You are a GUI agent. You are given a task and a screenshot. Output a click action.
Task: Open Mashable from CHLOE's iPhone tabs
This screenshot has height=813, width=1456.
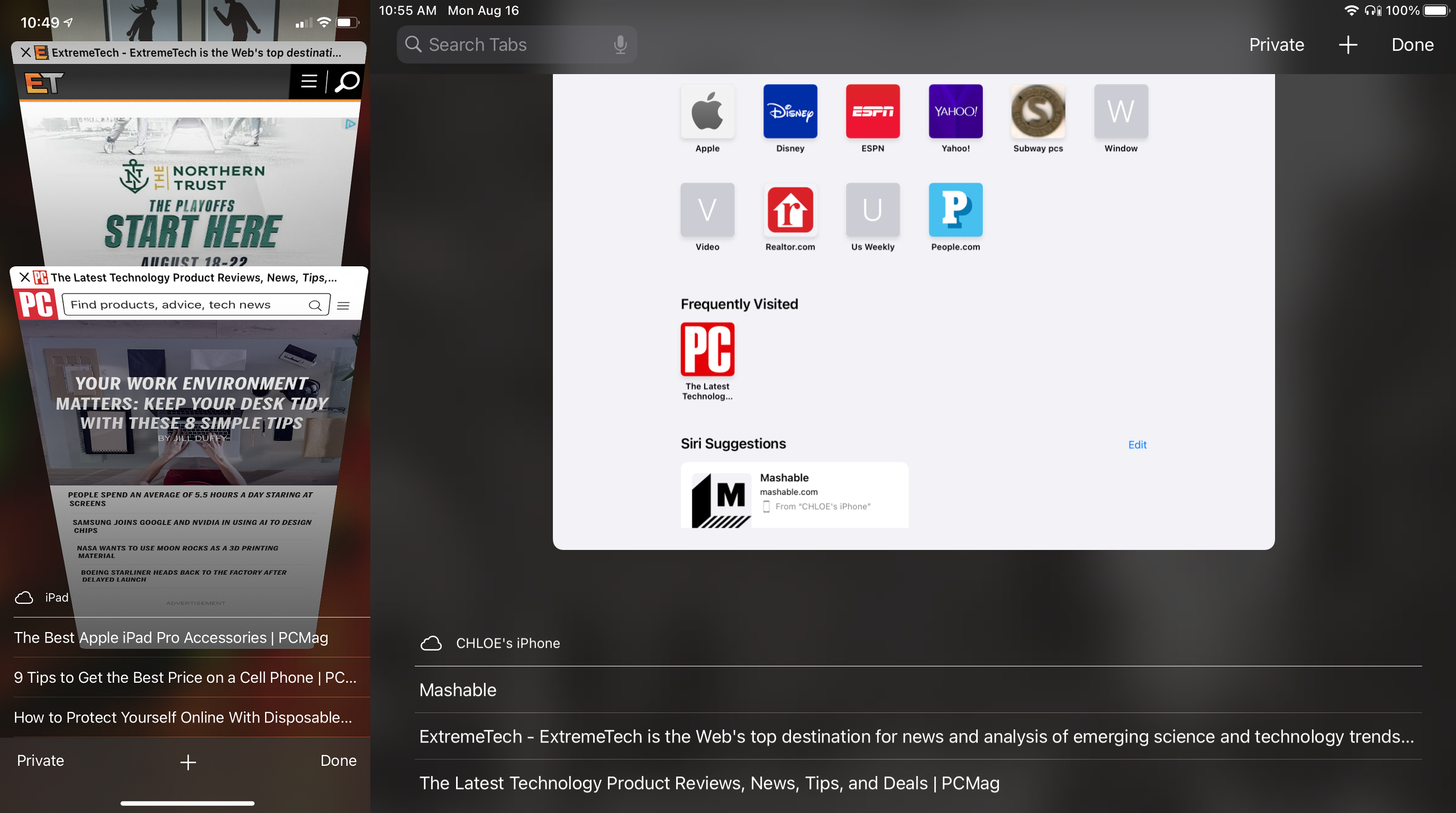pos(918,689)
